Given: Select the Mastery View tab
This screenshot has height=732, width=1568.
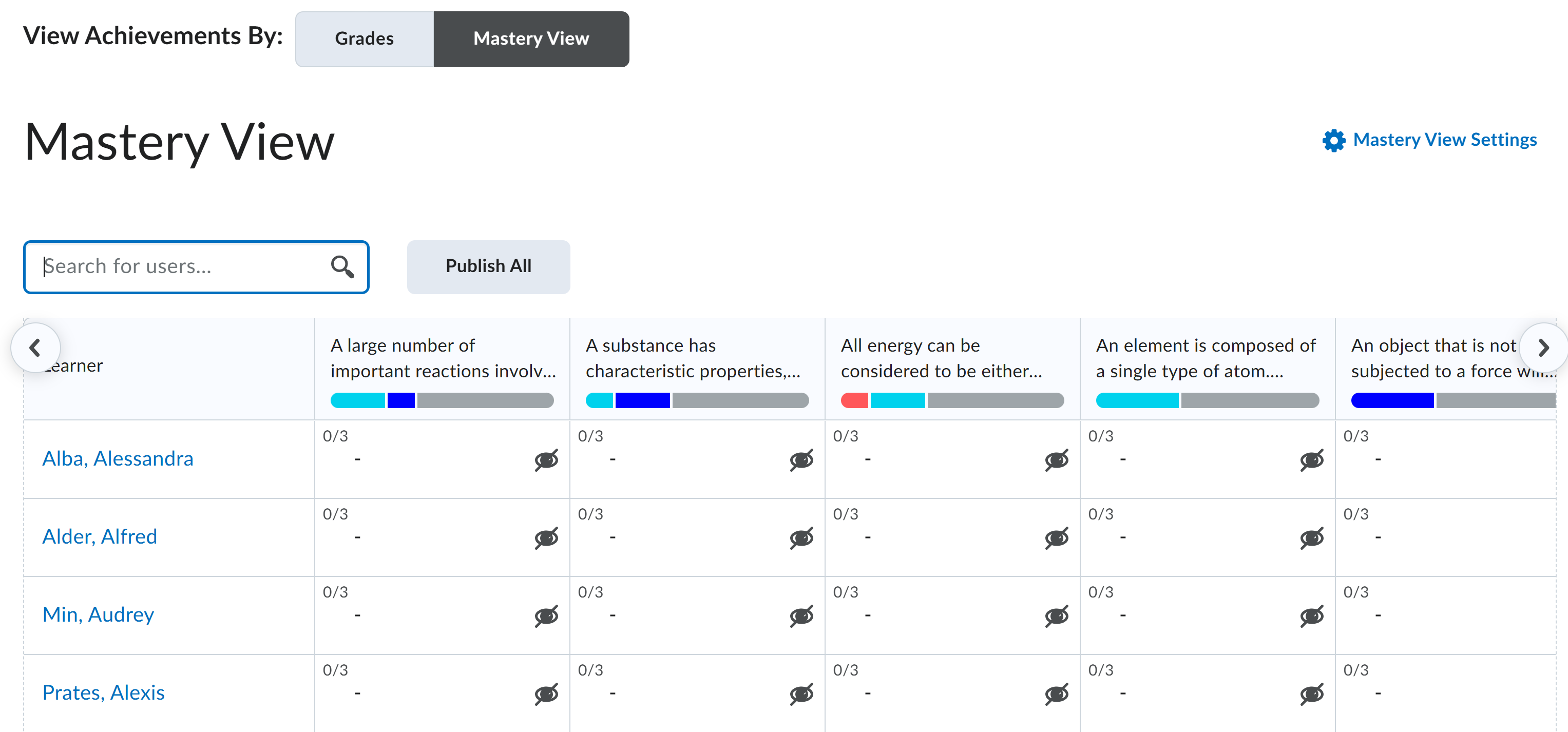Looking at the screenshot, I should (x=531, y=38).
